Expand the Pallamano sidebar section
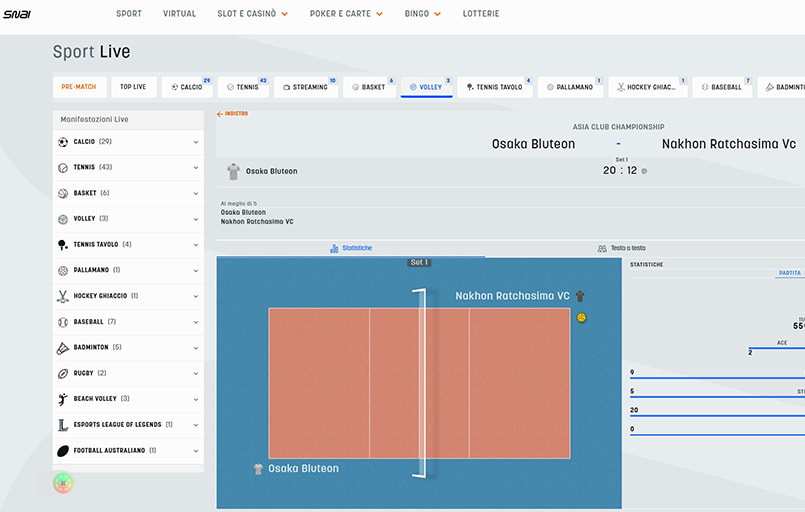This screenshot has width=805, height=512. click(x=196, y=270)
